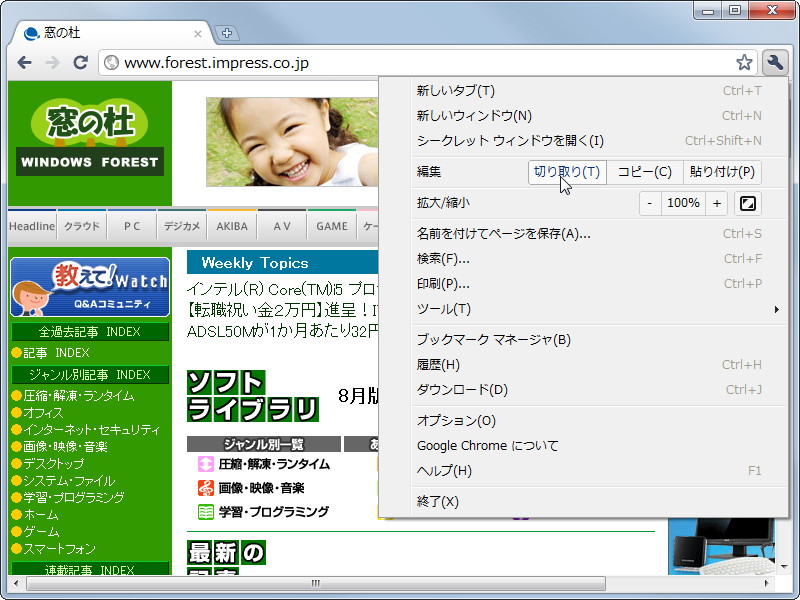Viewport: 800px width, 600px height.
Task: Navigate back using the back arrow
Action: coord(24,62)
